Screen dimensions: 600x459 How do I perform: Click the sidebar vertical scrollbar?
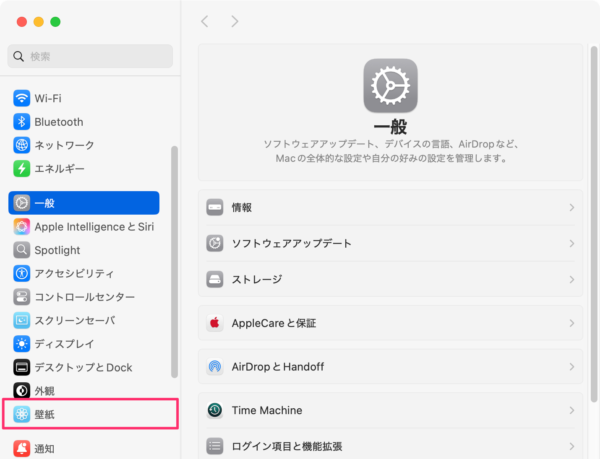tap(174, 262)
